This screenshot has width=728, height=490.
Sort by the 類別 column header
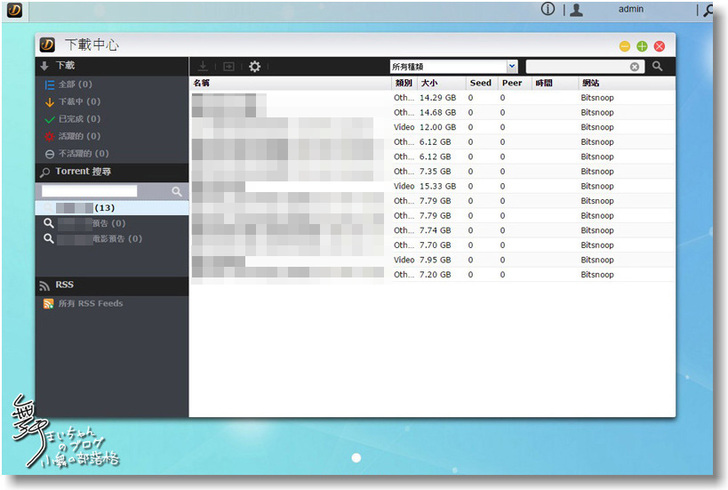coord(404,83)
